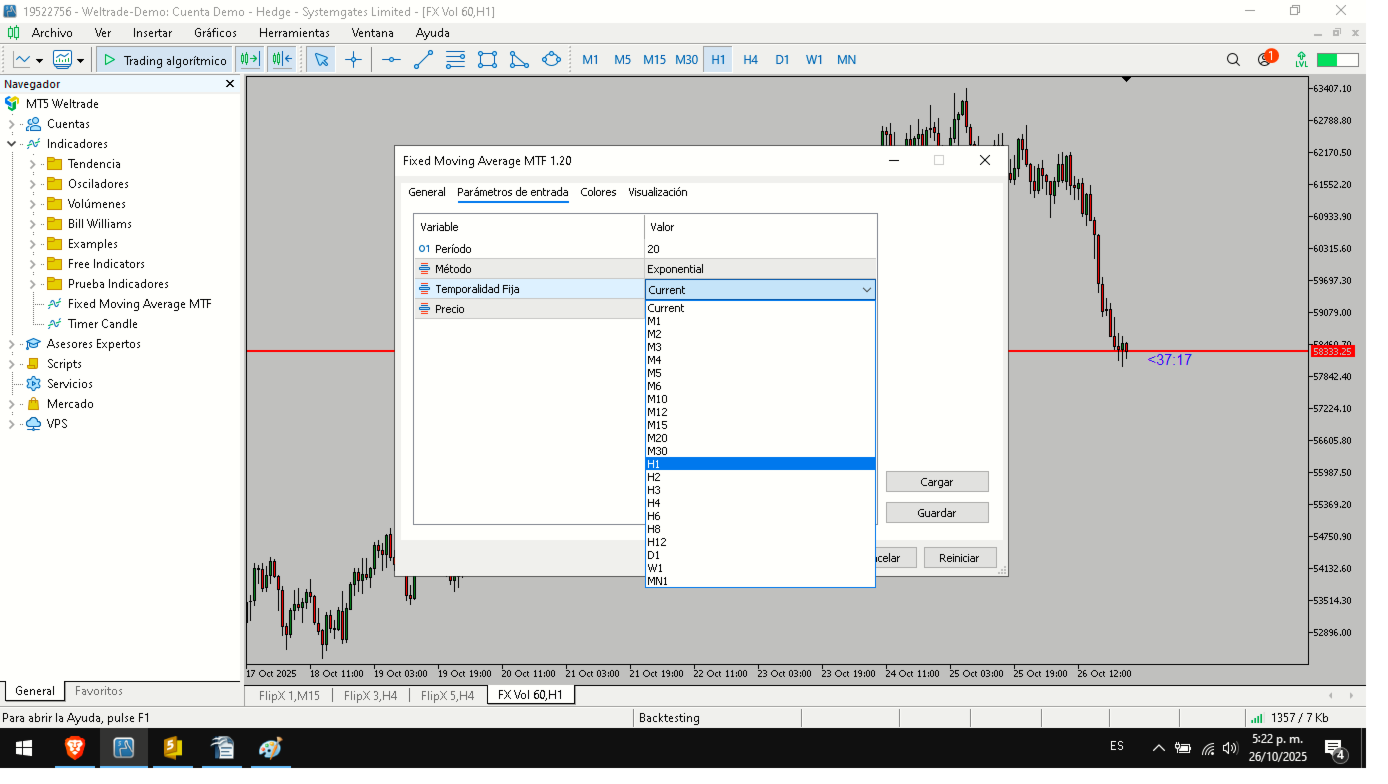Select the Precio parameter row
1388x784 pixels.
pos(529,309)
